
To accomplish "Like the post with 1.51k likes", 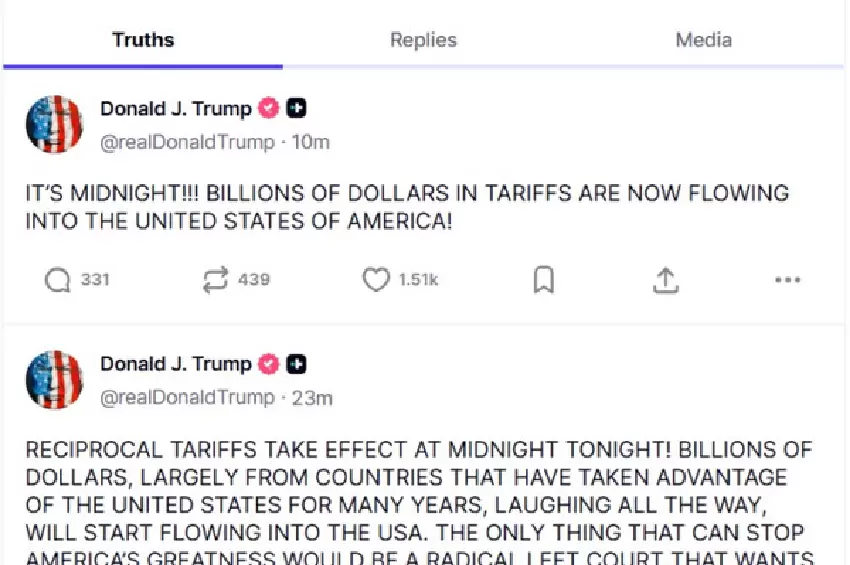I will (376, 280).
